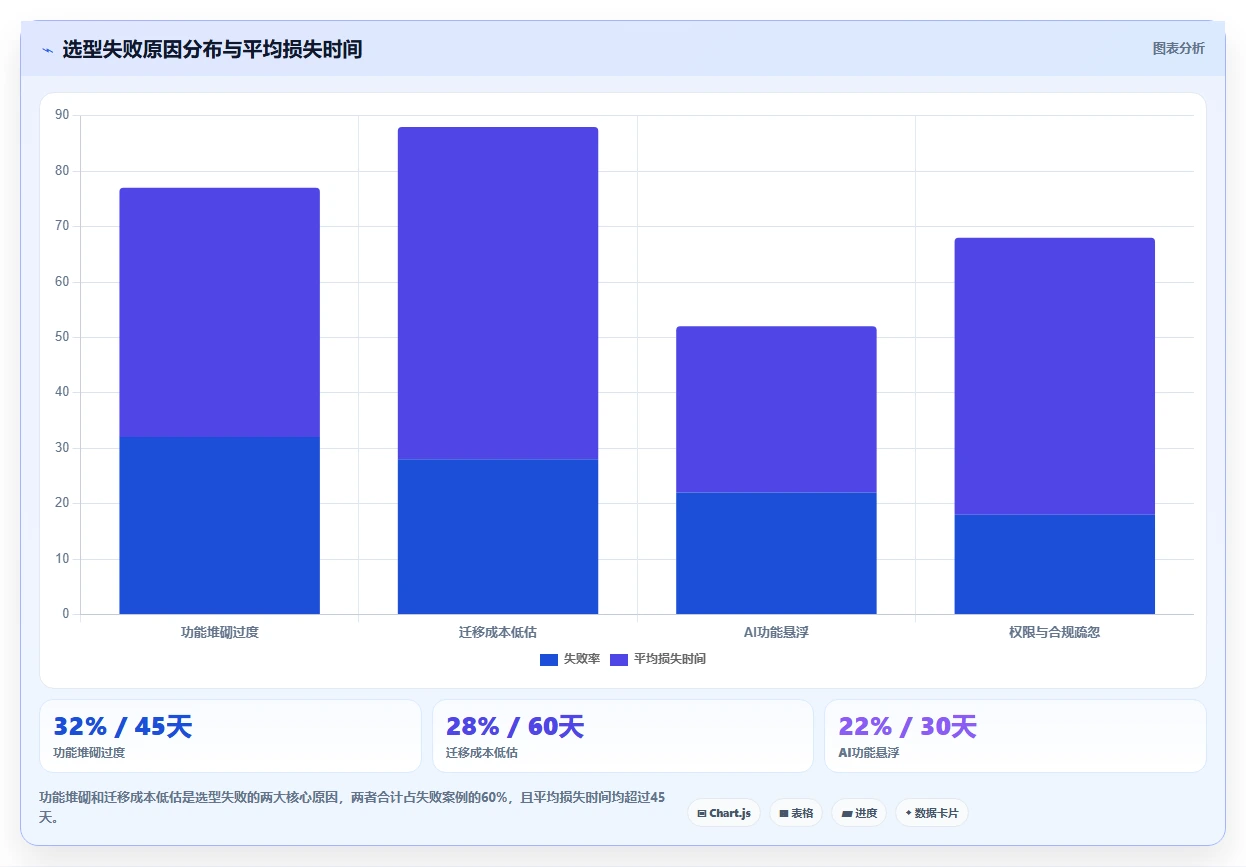Click the blue 失败率 bar for 权限与合规疏忽
This screenshot has width=1246, height=867.
[1054, 564]
